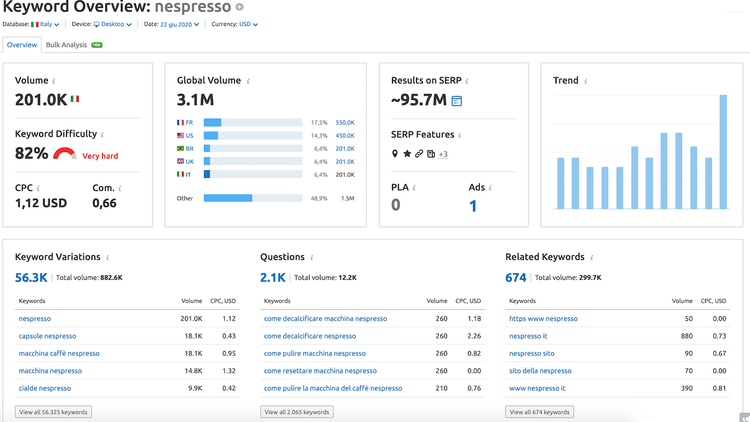This screenshot has height=422, width=750.
Task: Open the Device Desktop dropdown
Action: pos(112,24)
